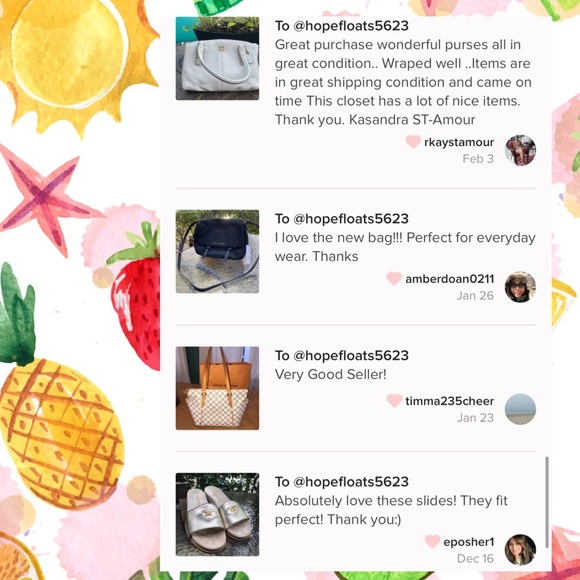580x580 pixels.
Task: Open timma235cheer's beach profile avatar
Action: [520, 409]
